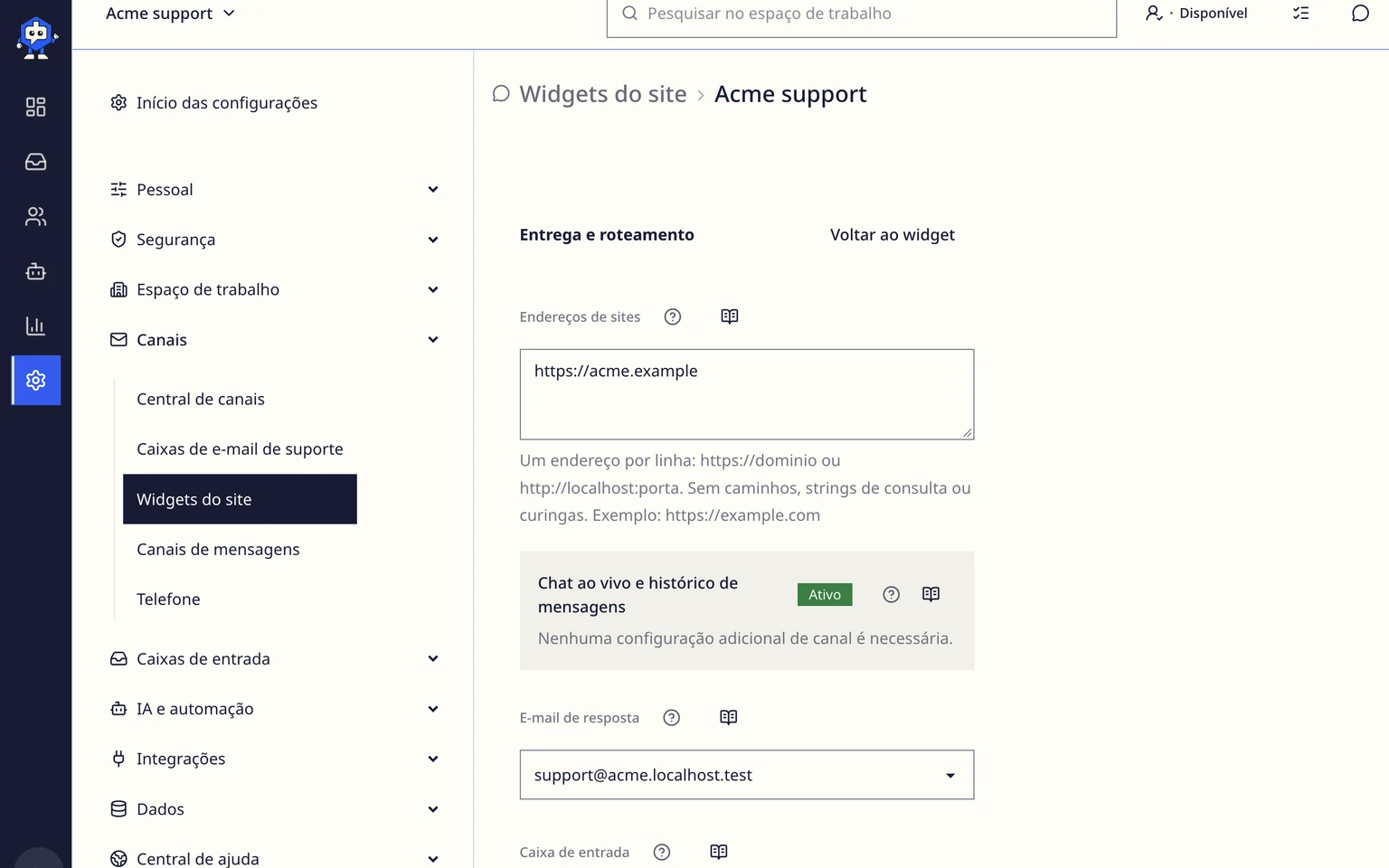Expand the Caixas de entrada section

(275, 659)
